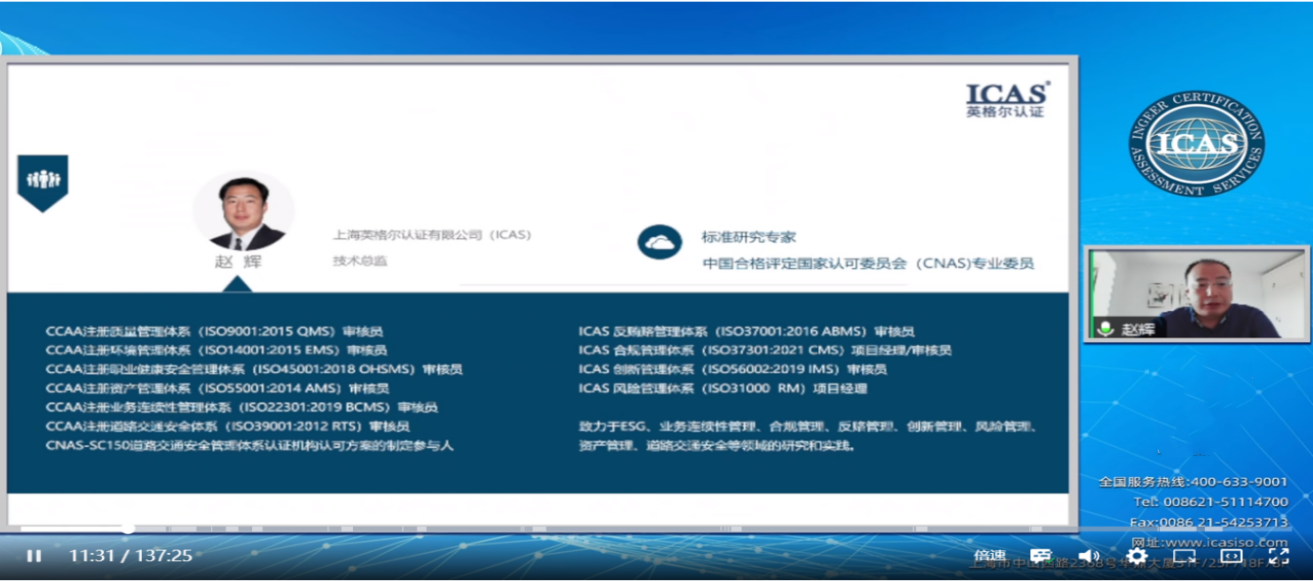Click the ISO22301:2019 BCMS line

coord(242,407)
